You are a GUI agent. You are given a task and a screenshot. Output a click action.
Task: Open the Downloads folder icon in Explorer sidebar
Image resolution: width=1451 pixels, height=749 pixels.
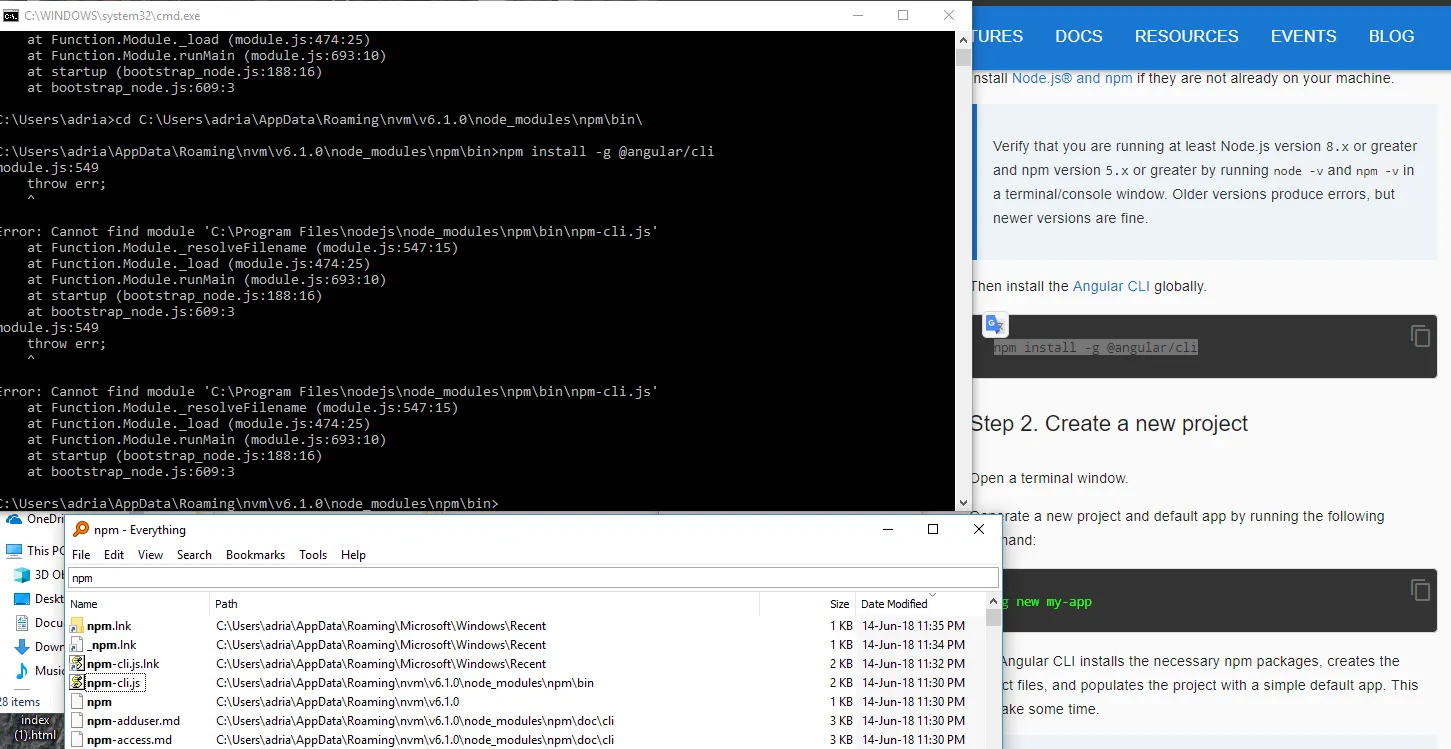(x=22, y=647)
